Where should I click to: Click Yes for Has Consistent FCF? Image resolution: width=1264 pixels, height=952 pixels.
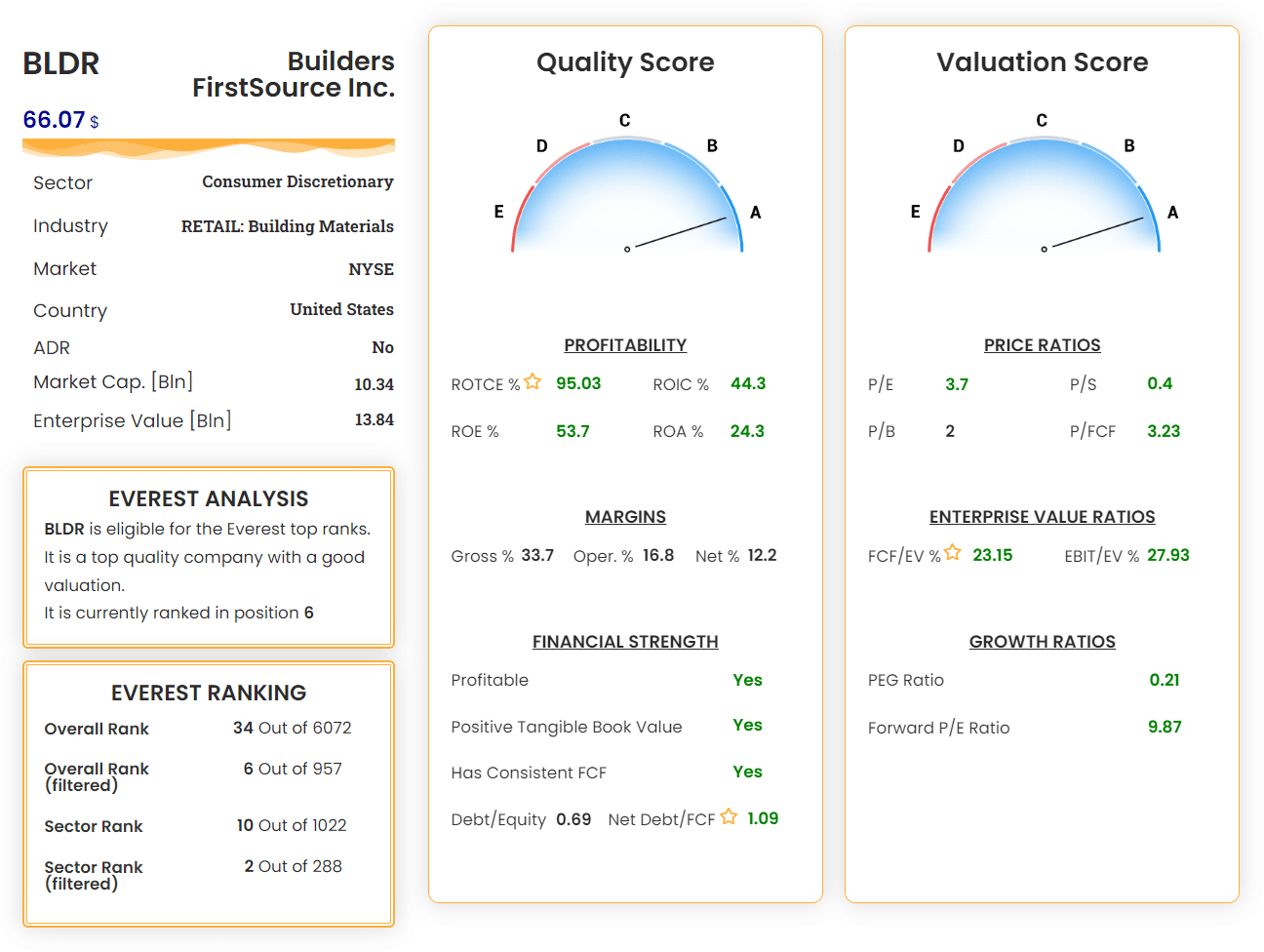tap(748, 772)
